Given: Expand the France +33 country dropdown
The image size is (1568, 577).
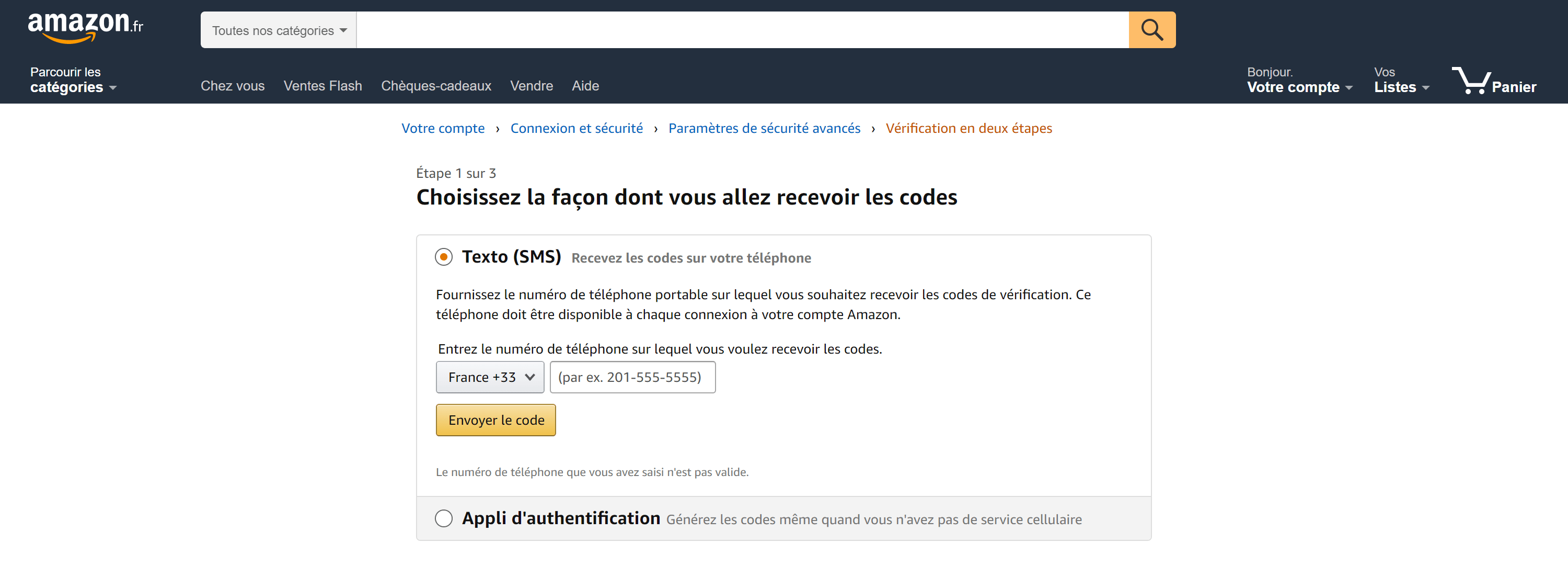Looking at the screenshot, I should click(x=489, y=377).
